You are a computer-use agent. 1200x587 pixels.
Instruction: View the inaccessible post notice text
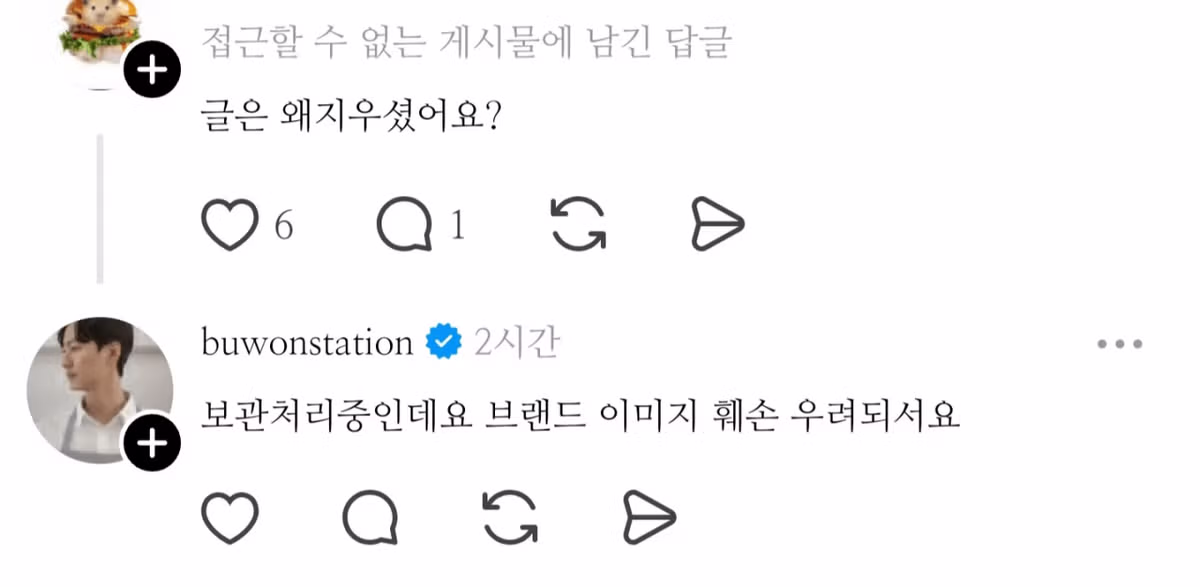pyautogui.click(x=467, y=43)
